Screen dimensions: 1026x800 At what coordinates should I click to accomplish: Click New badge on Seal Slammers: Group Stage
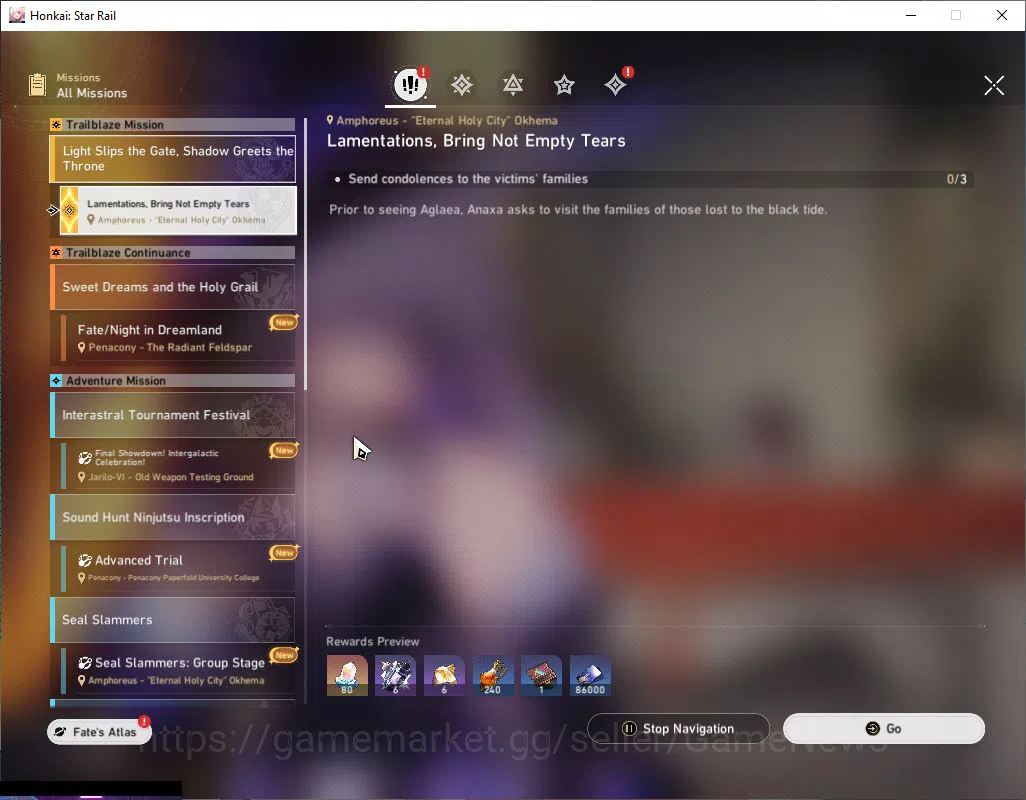click(x=284, y=655)
